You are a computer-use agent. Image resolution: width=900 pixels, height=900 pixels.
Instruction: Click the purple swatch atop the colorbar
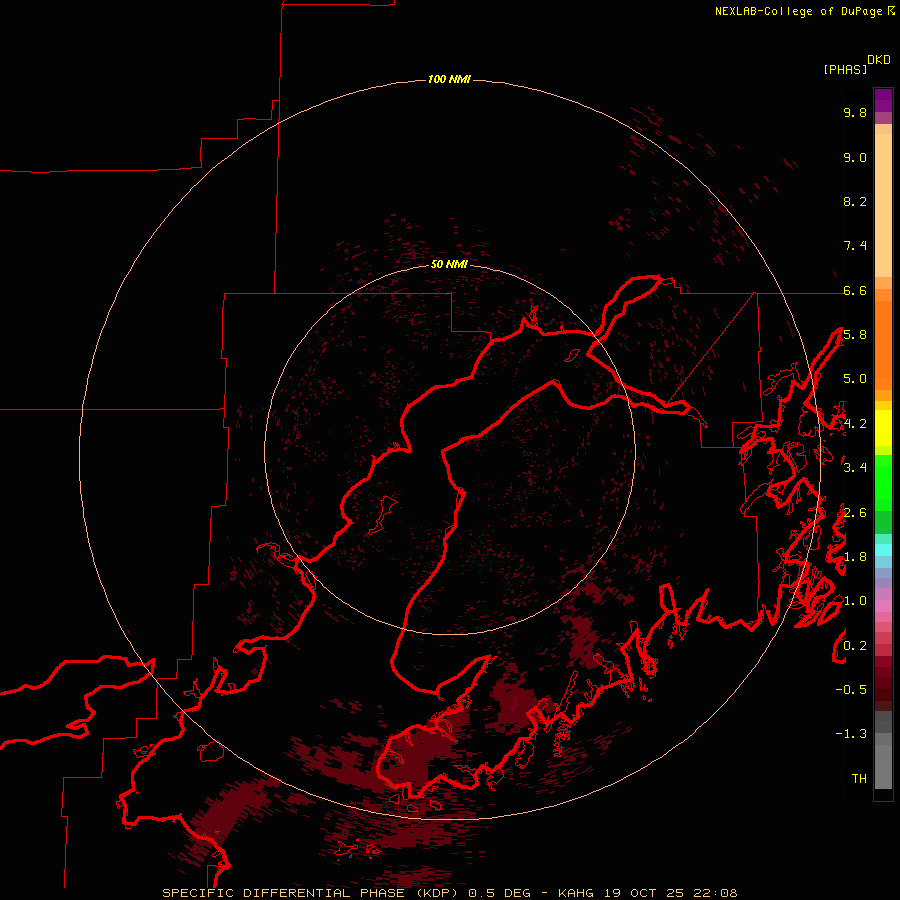pyautogui.click(x=883, y=100)
